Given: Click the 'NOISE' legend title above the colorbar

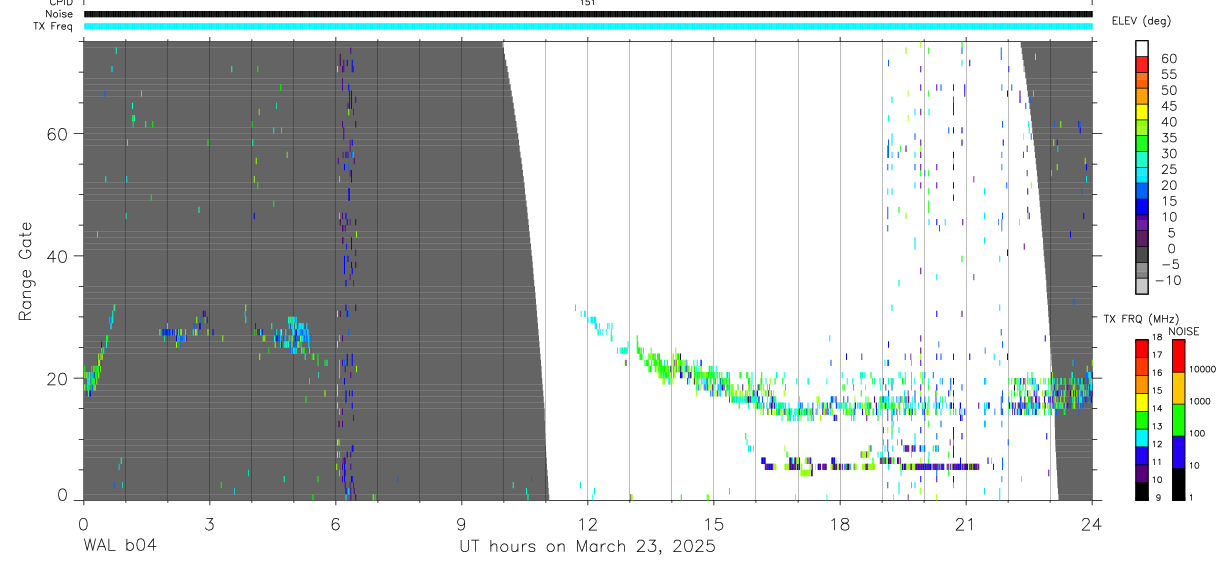Looking at the screenshot, I should [x=1184, y=331].
